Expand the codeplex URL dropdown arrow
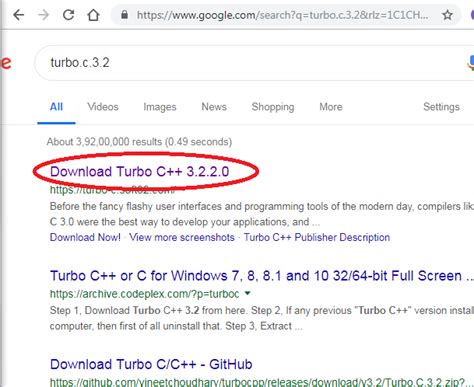Screen dimensions: 474x387 coord(247,293)
